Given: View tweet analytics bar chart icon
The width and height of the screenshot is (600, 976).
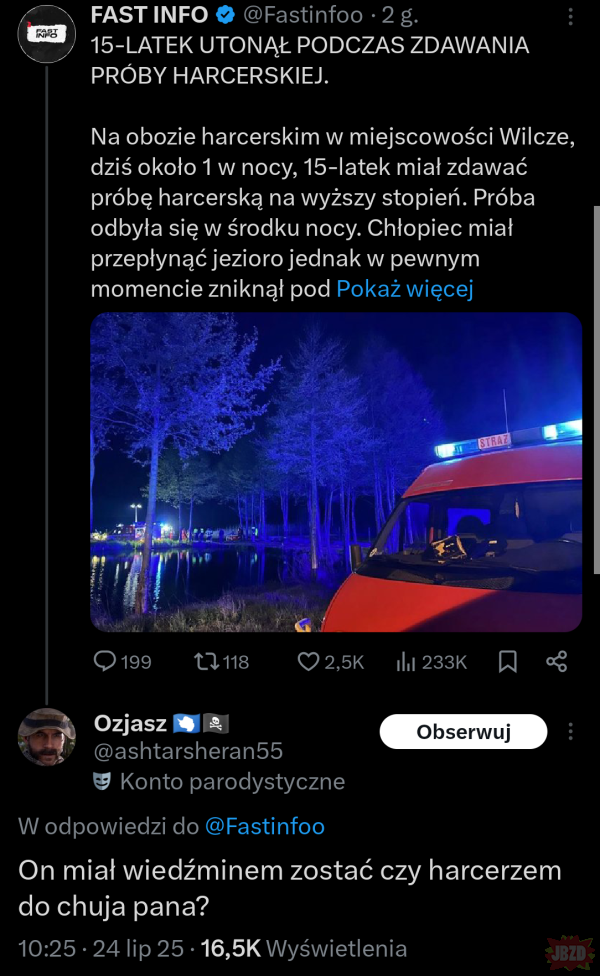Looking at the screenshot, I should tap(407, 661).
